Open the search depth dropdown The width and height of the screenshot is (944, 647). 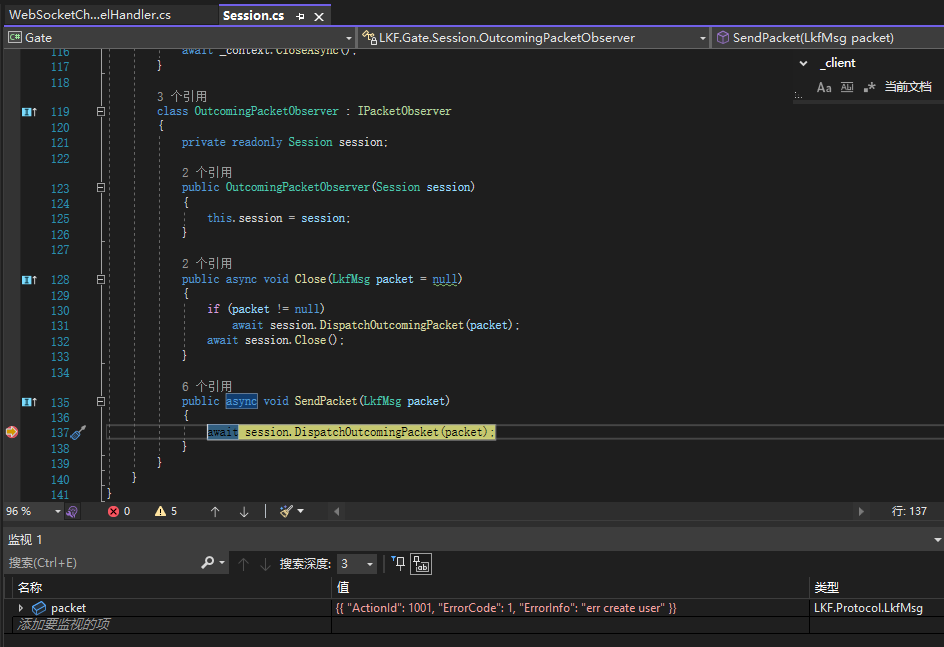[357, 564]
